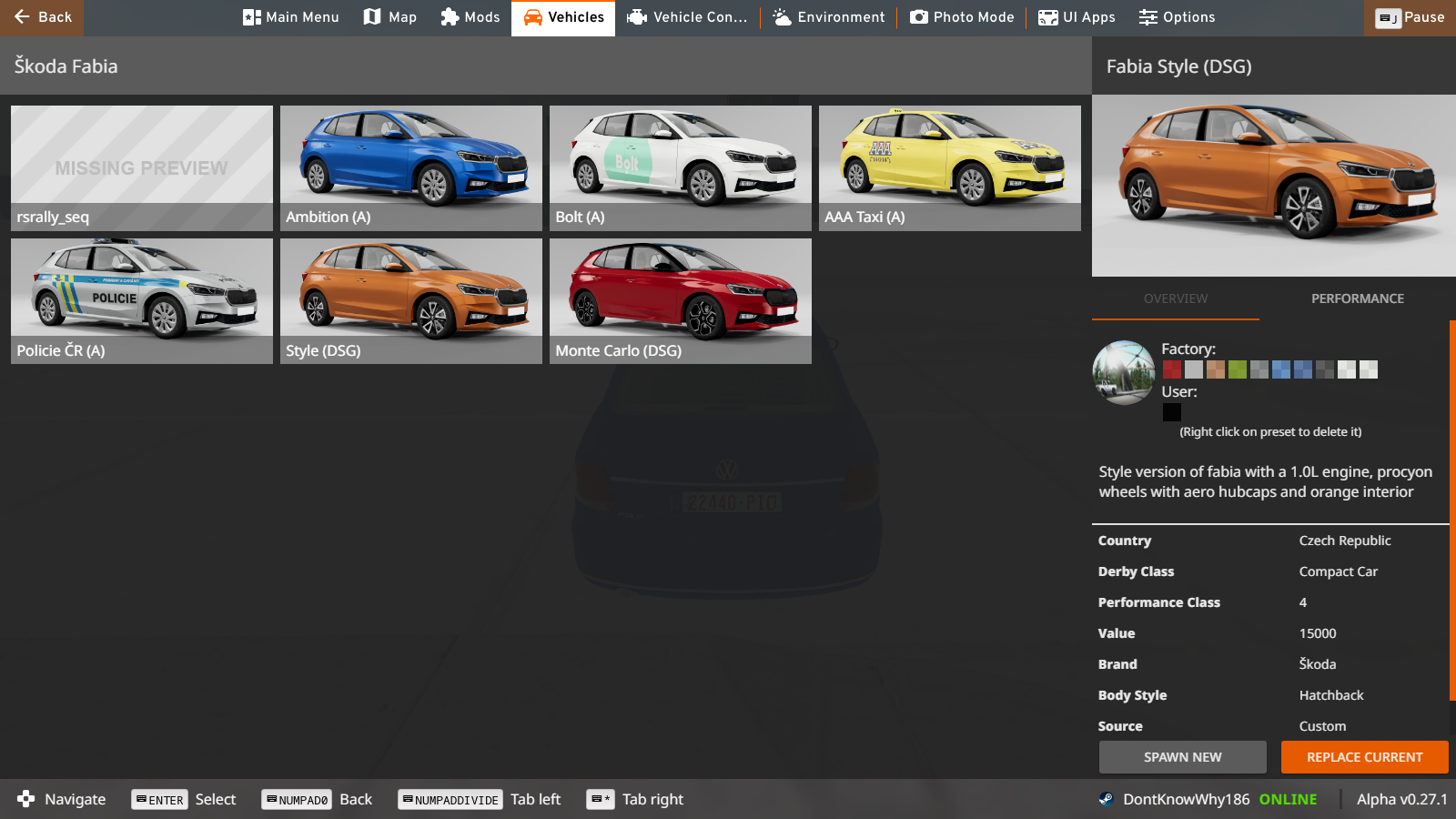Select the white Bolt (A) Fabia
This screenshot has width=1456, height=819.
click(x=681, y=168)
